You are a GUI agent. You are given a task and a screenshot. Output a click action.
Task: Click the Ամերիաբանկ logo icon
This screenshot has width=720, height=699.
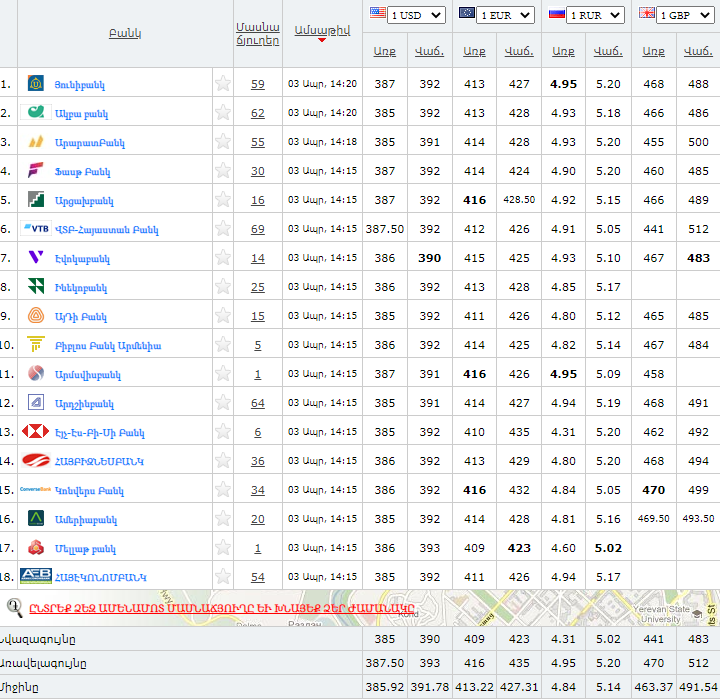[x=36, y=518]
